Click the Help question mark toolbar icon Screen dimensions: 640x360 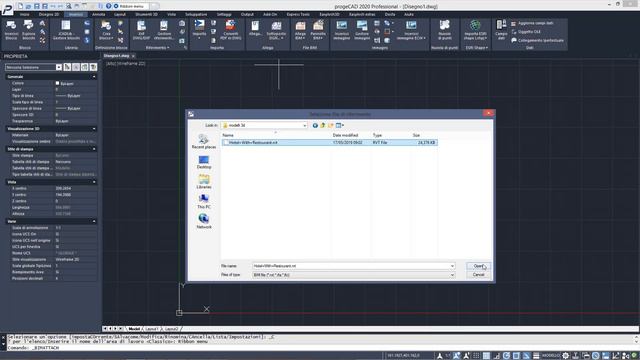click(109, 6)
